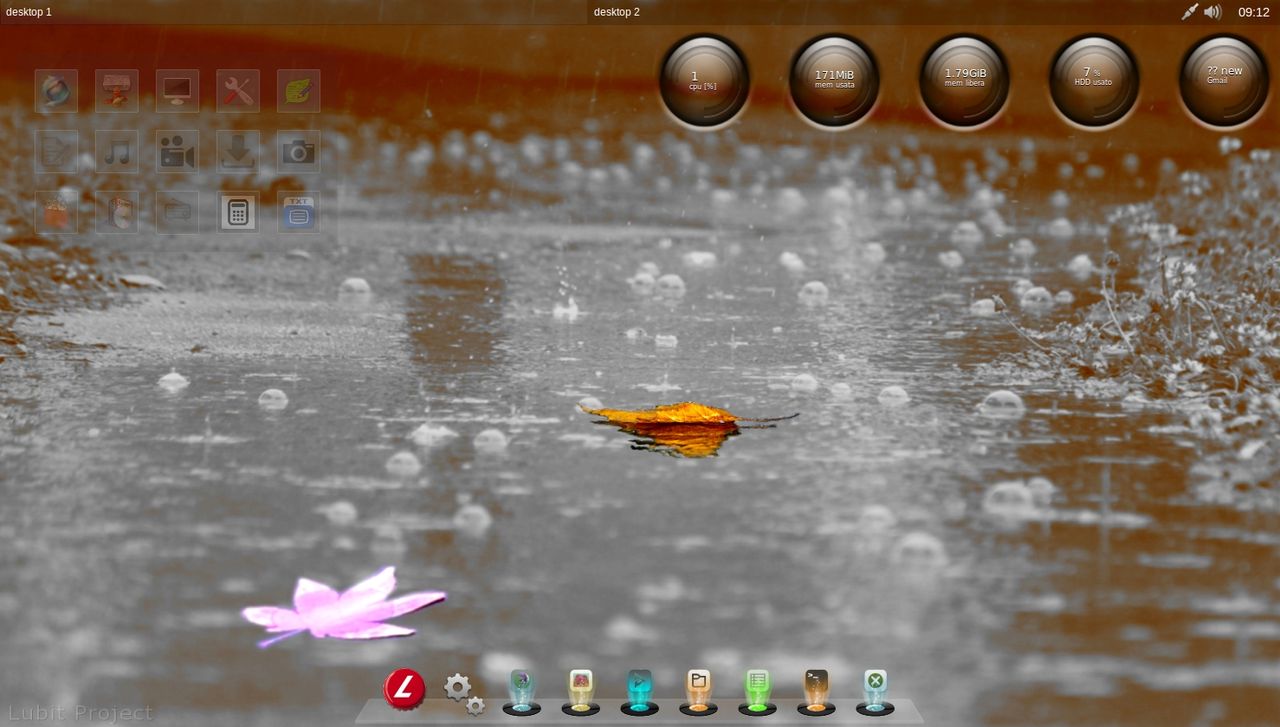Click the green X logout dock icon
Viewport: 1280px width, 727px height.
[x=875, y=692]
